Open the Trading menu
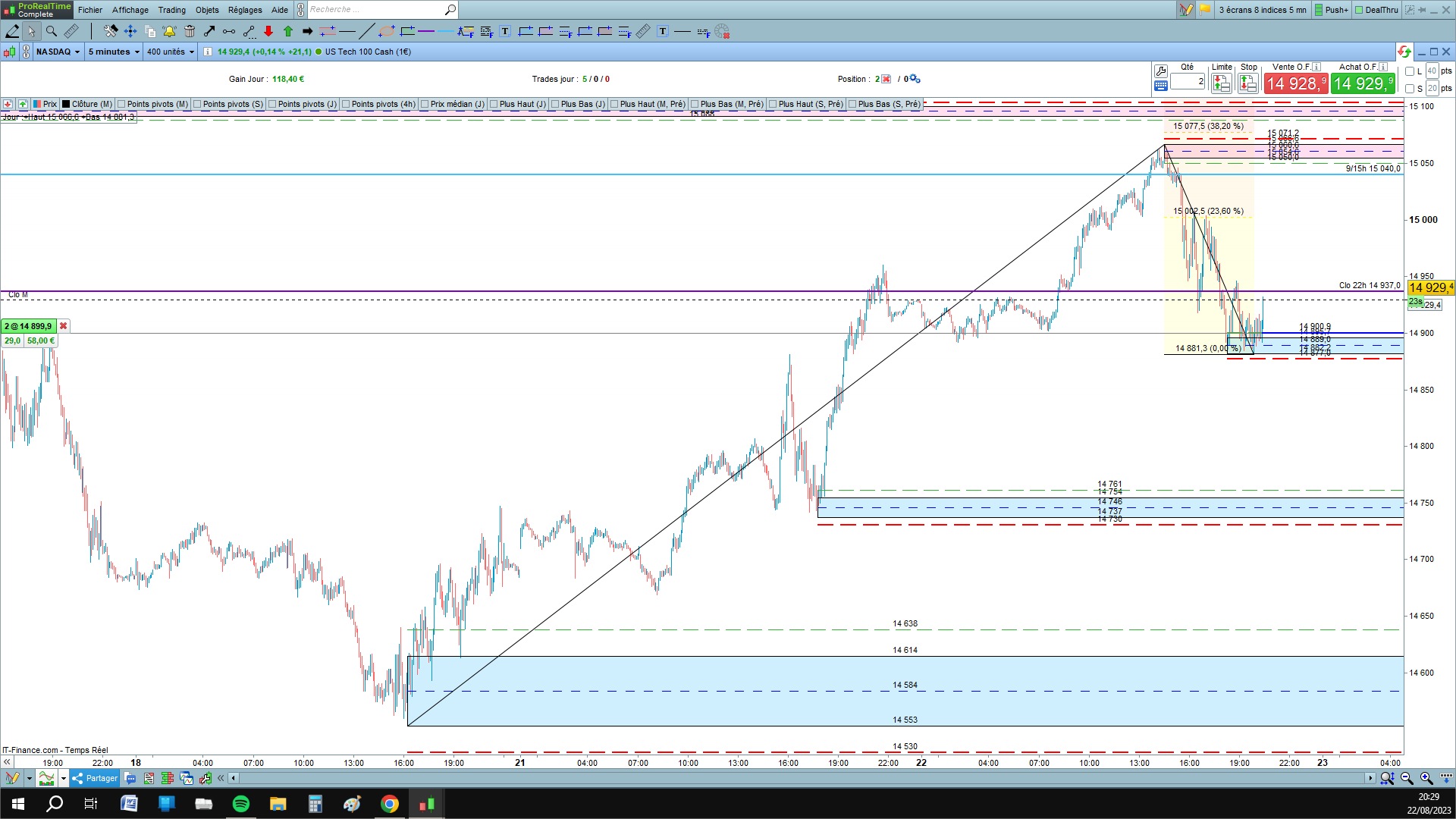The image size is (1456, 819). coord(171,10)
